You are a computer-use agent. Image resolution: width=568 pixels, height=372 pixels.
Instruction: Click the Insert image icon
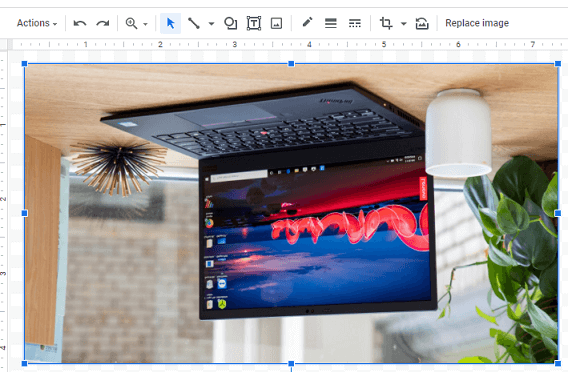pyautogui.click(x=276, y=23)
